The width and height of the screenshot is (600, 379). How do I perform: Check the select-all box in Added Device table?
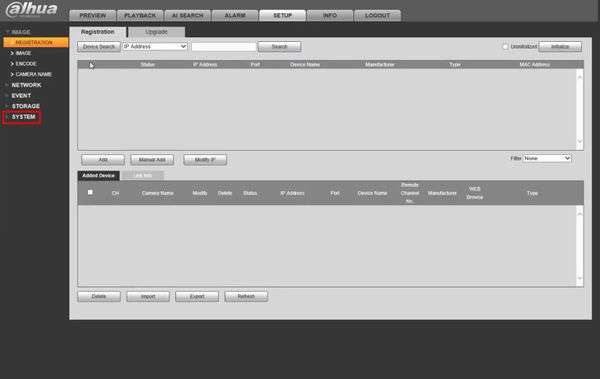[x=90, y=192]
